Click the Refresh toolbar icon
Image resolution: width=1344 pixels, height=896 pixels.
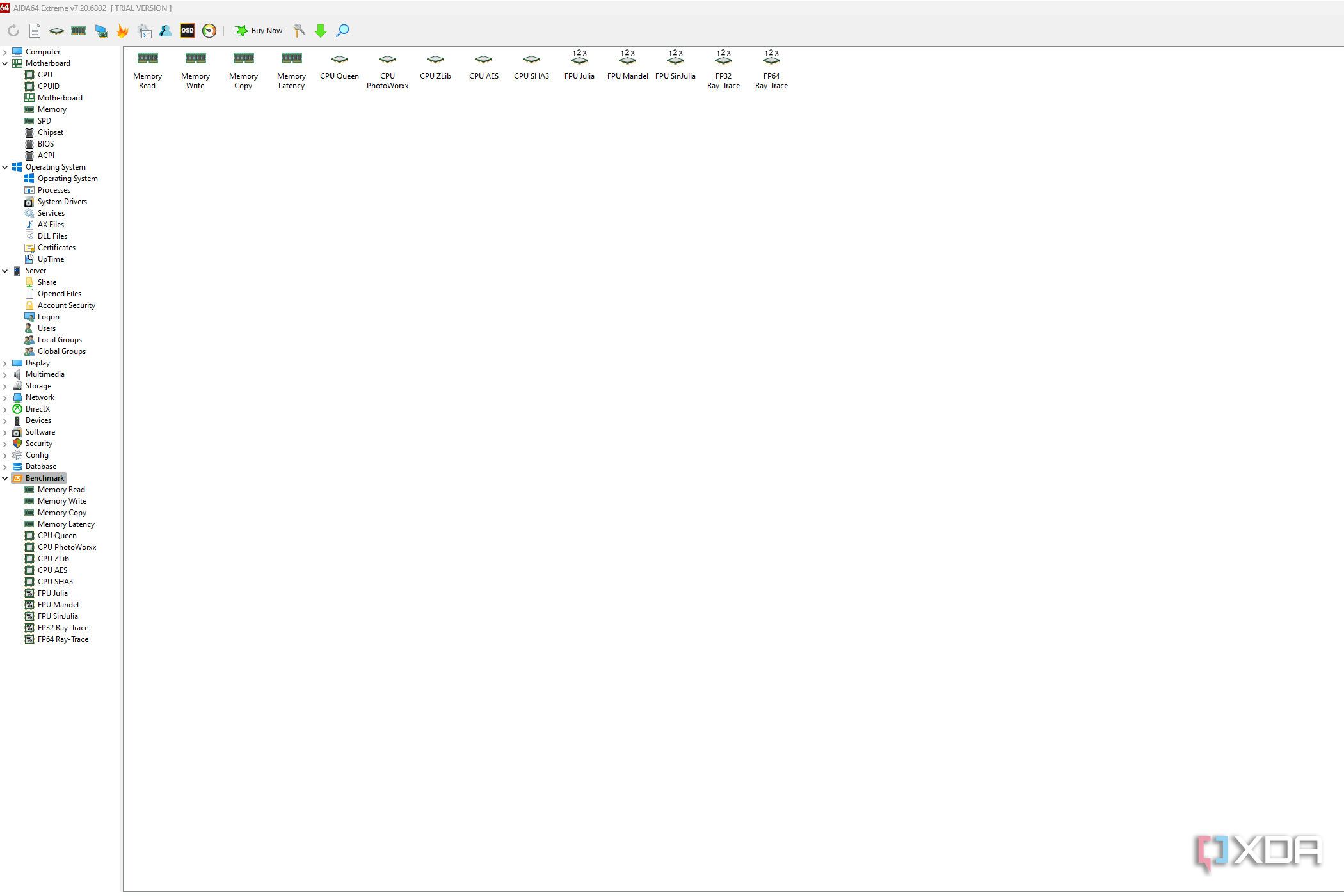click(x=13, y=31)
